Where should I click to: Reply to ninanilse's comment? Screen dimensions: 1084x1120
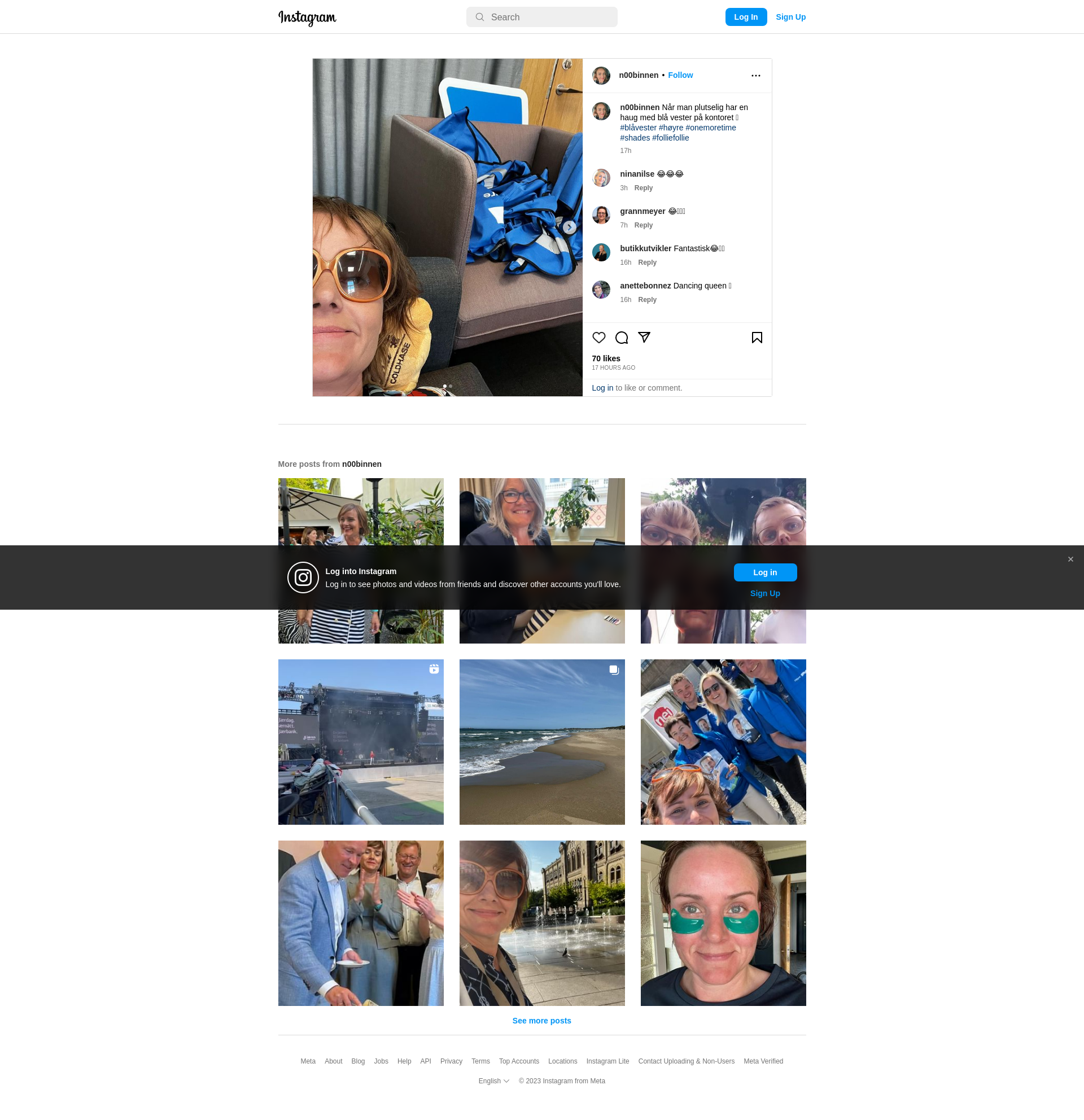(x=643, y=188)
